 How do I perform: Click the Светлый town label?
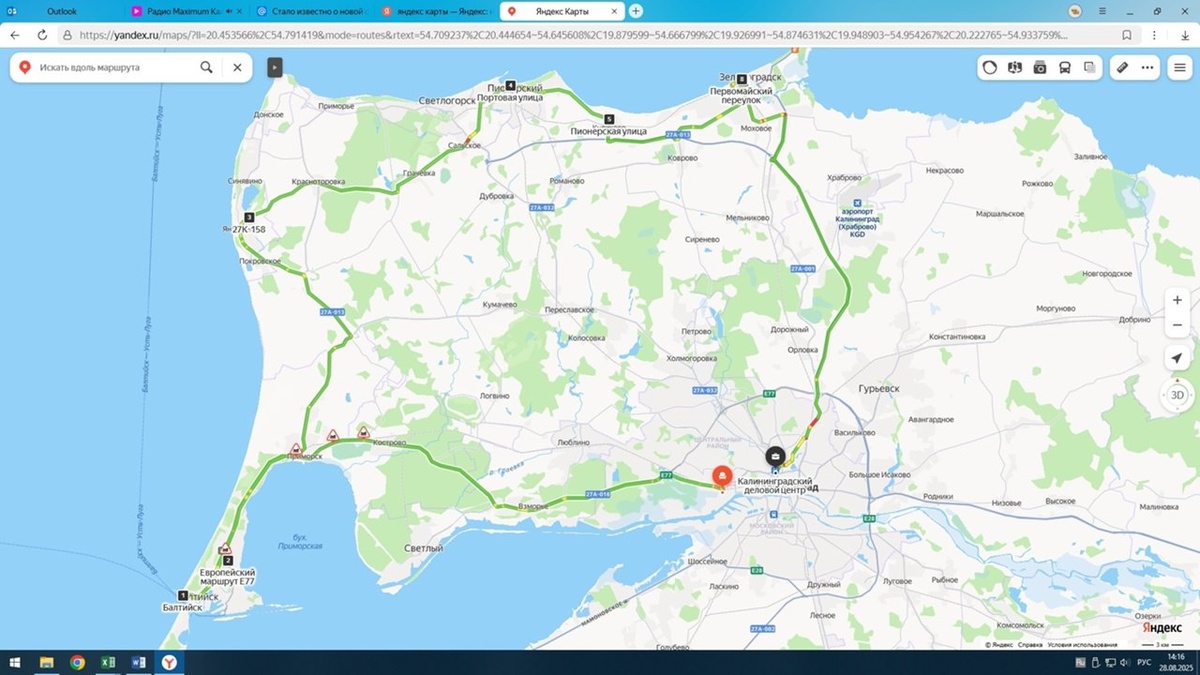[423, 548]
